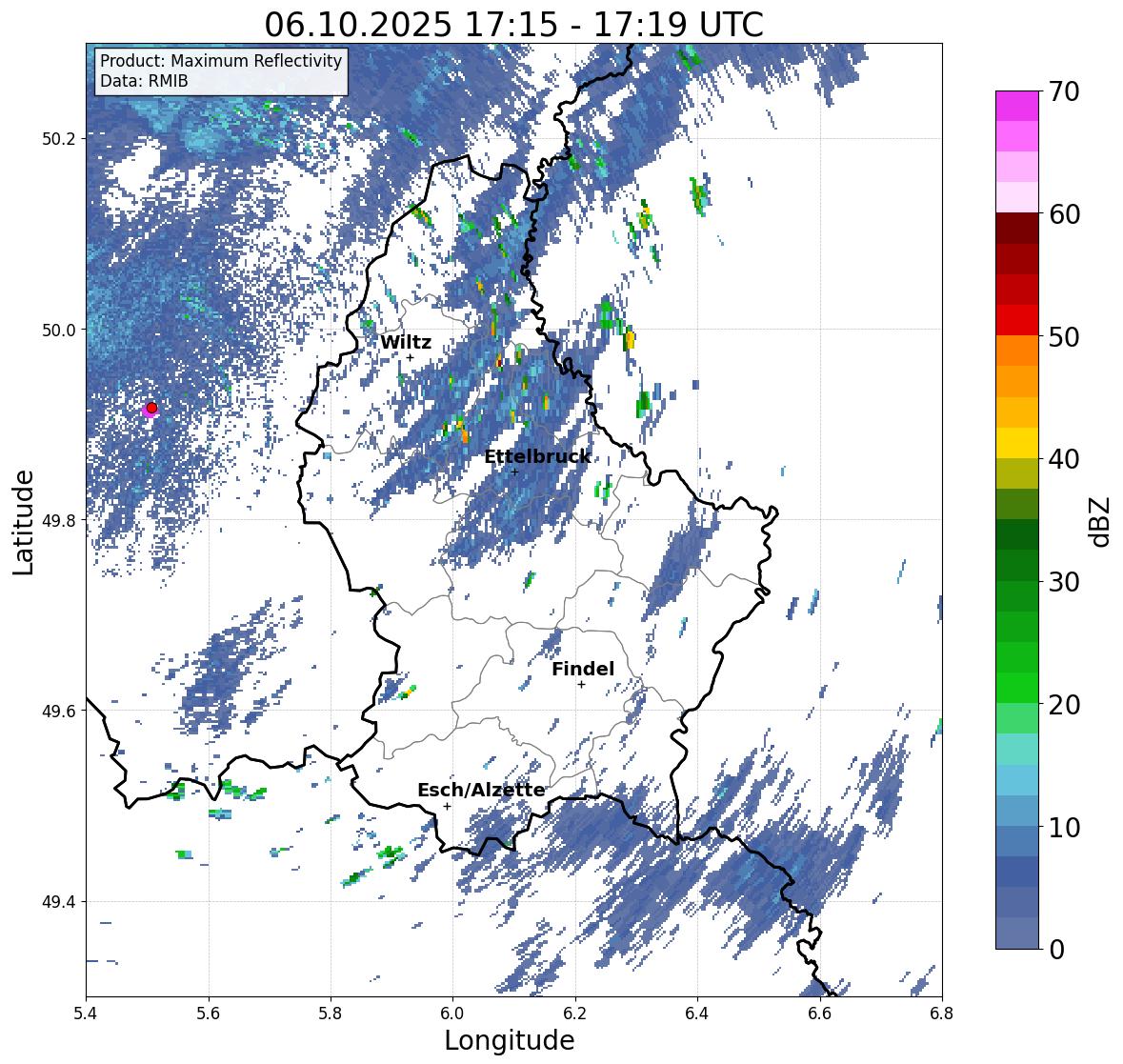This screenshot has width=1123, height=1064.
Task: Click the 50 dBZ colorbar tick
Action: 1063,336
